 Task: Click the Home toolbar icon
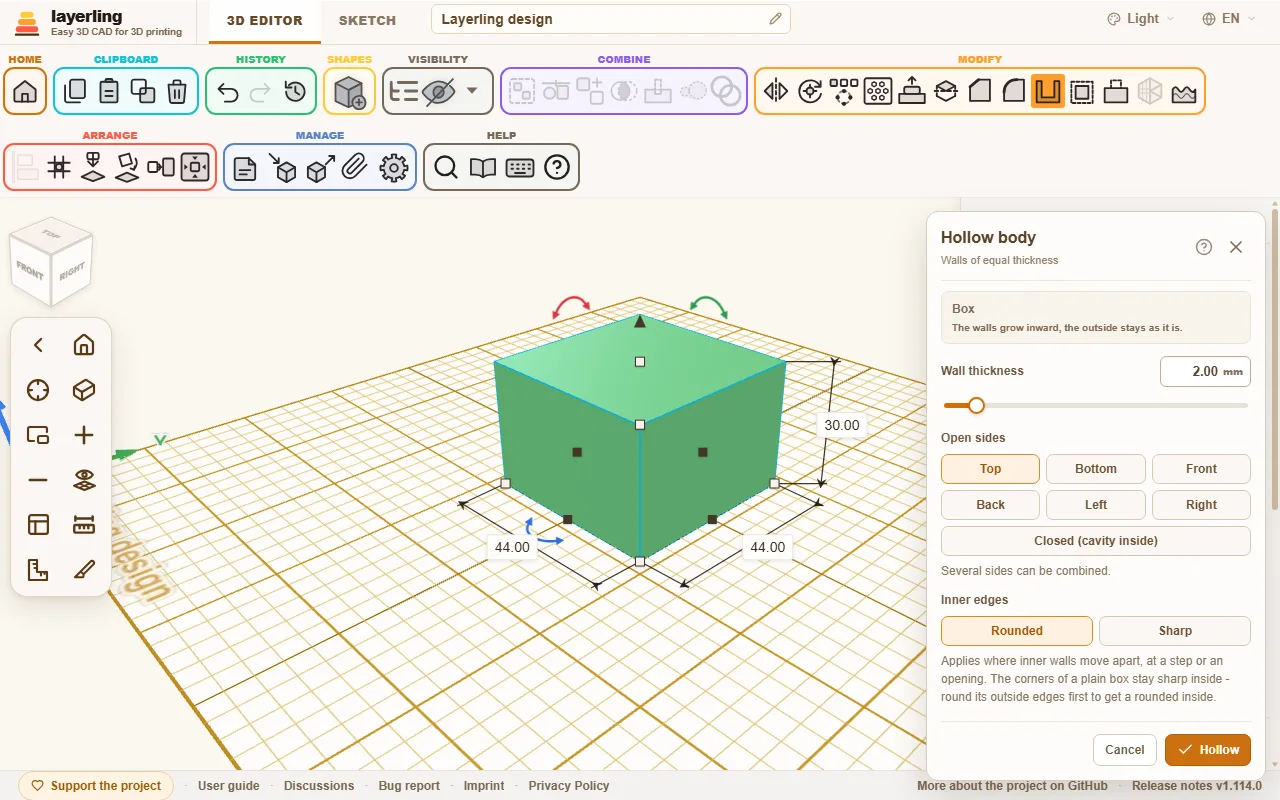[25, 91]
